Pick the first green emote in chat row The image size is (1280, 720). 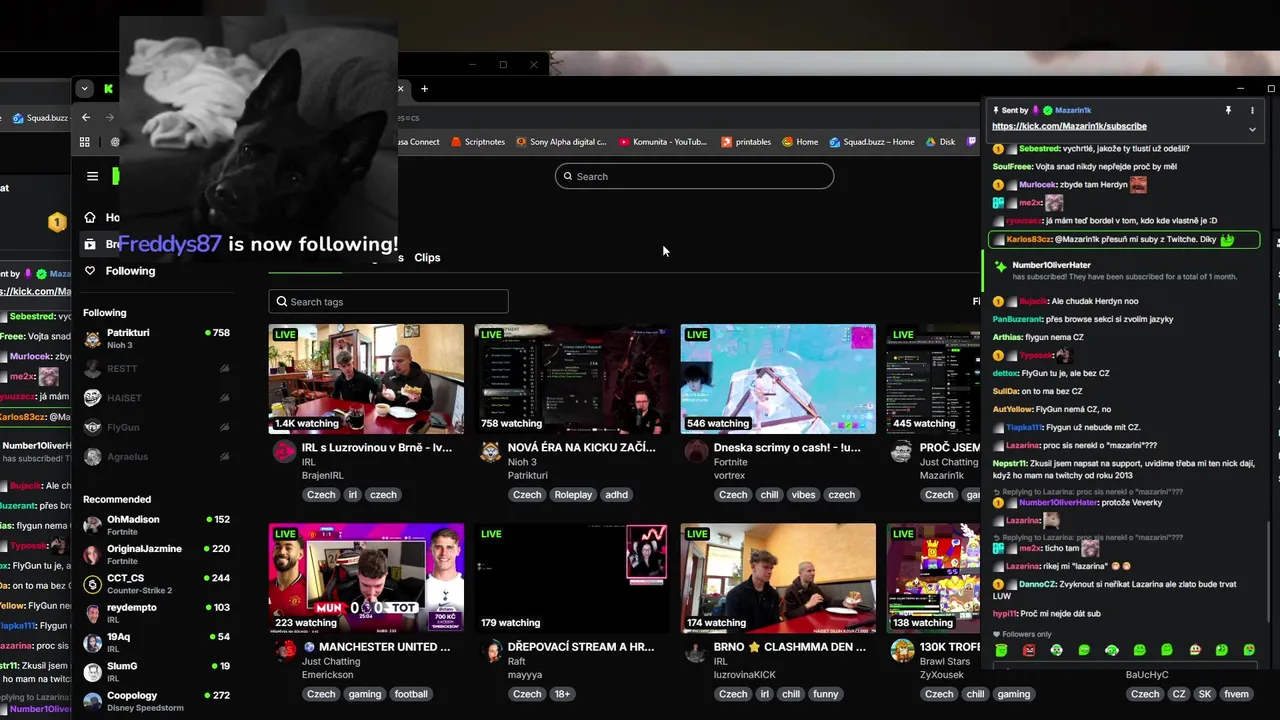click(x=1001, y=650)
